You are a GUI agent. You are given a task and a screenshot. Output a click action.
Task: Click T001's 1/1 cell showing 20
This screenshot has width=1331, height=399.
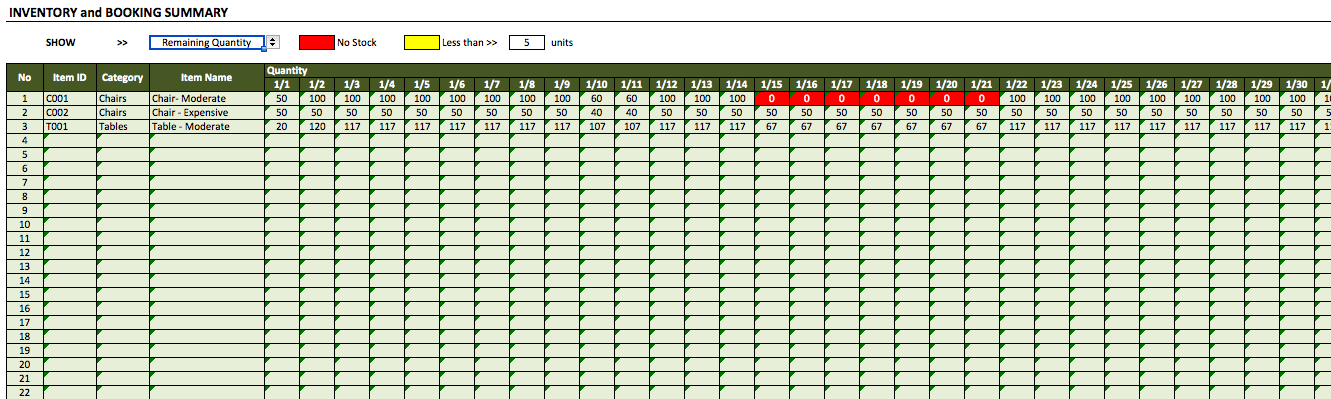tap(282, 127)
